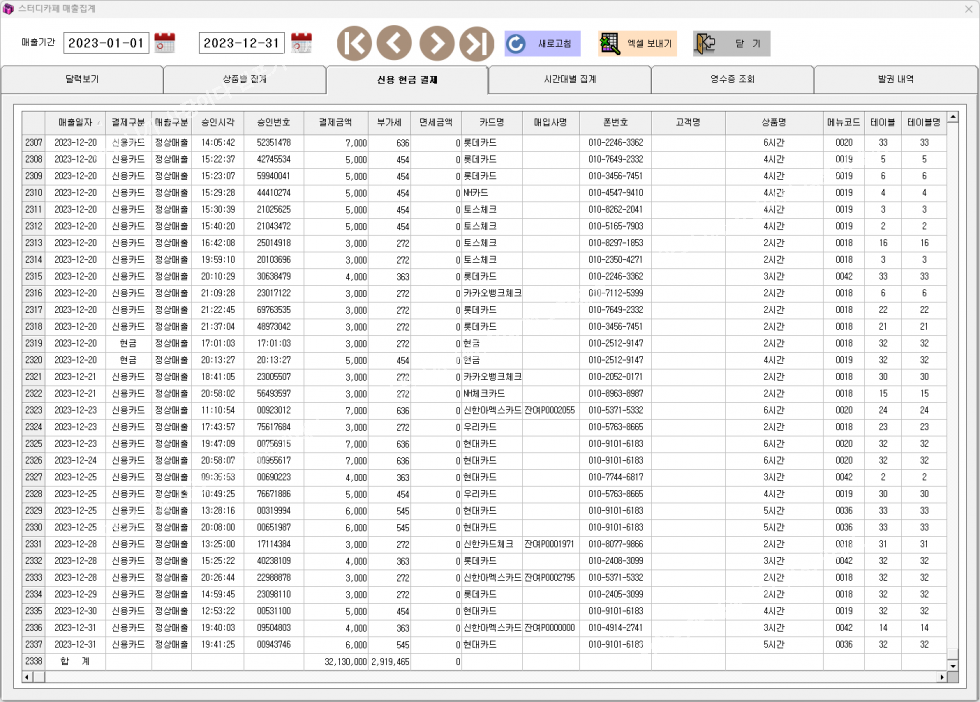Select the 신용 현금 결제 tab
The height and width of the screenshot is (702, 980).
407,79
